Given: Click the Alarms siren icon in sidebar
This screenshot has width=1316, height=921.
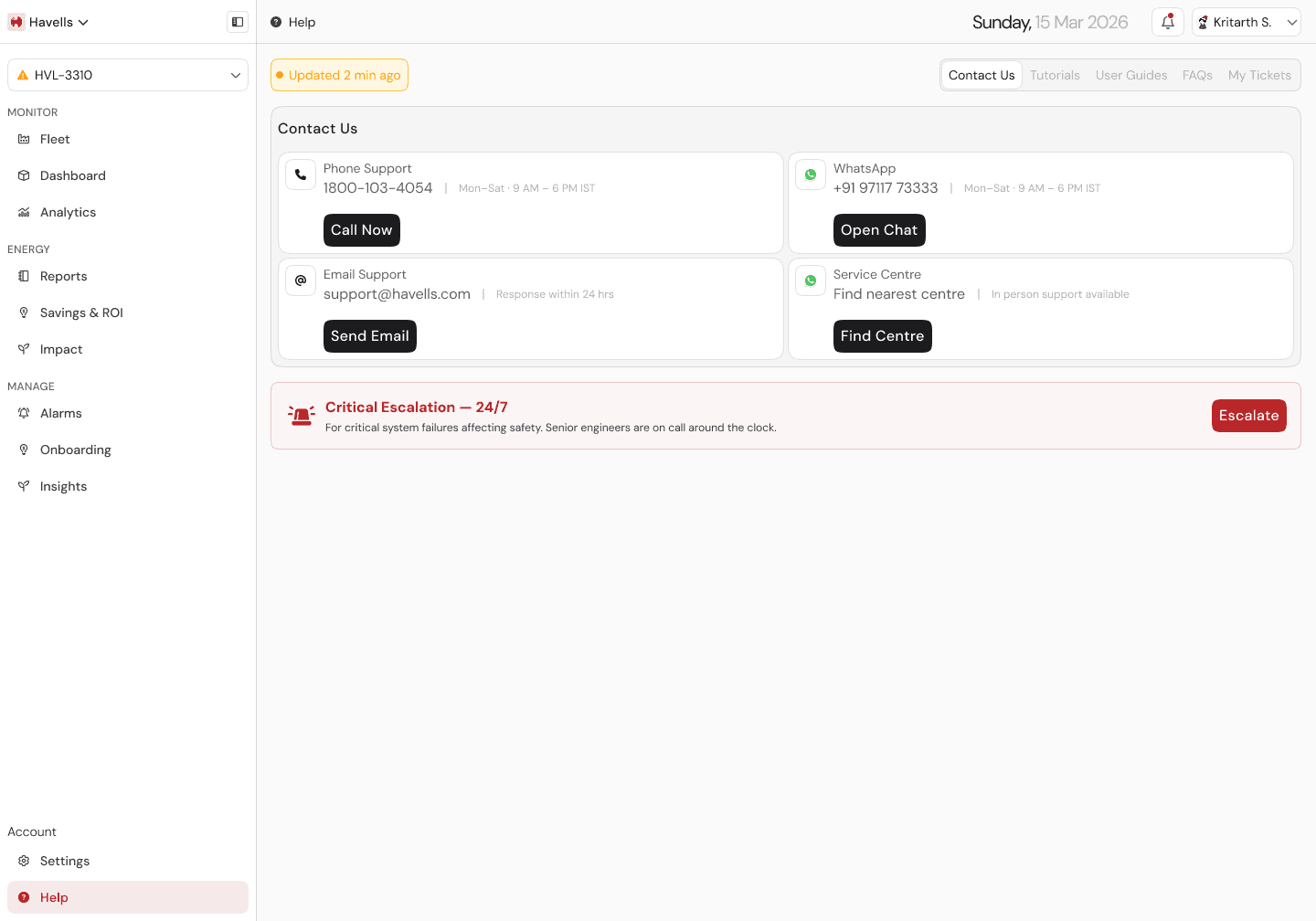Looking at the screenshot, I should [x=24, y=413].
